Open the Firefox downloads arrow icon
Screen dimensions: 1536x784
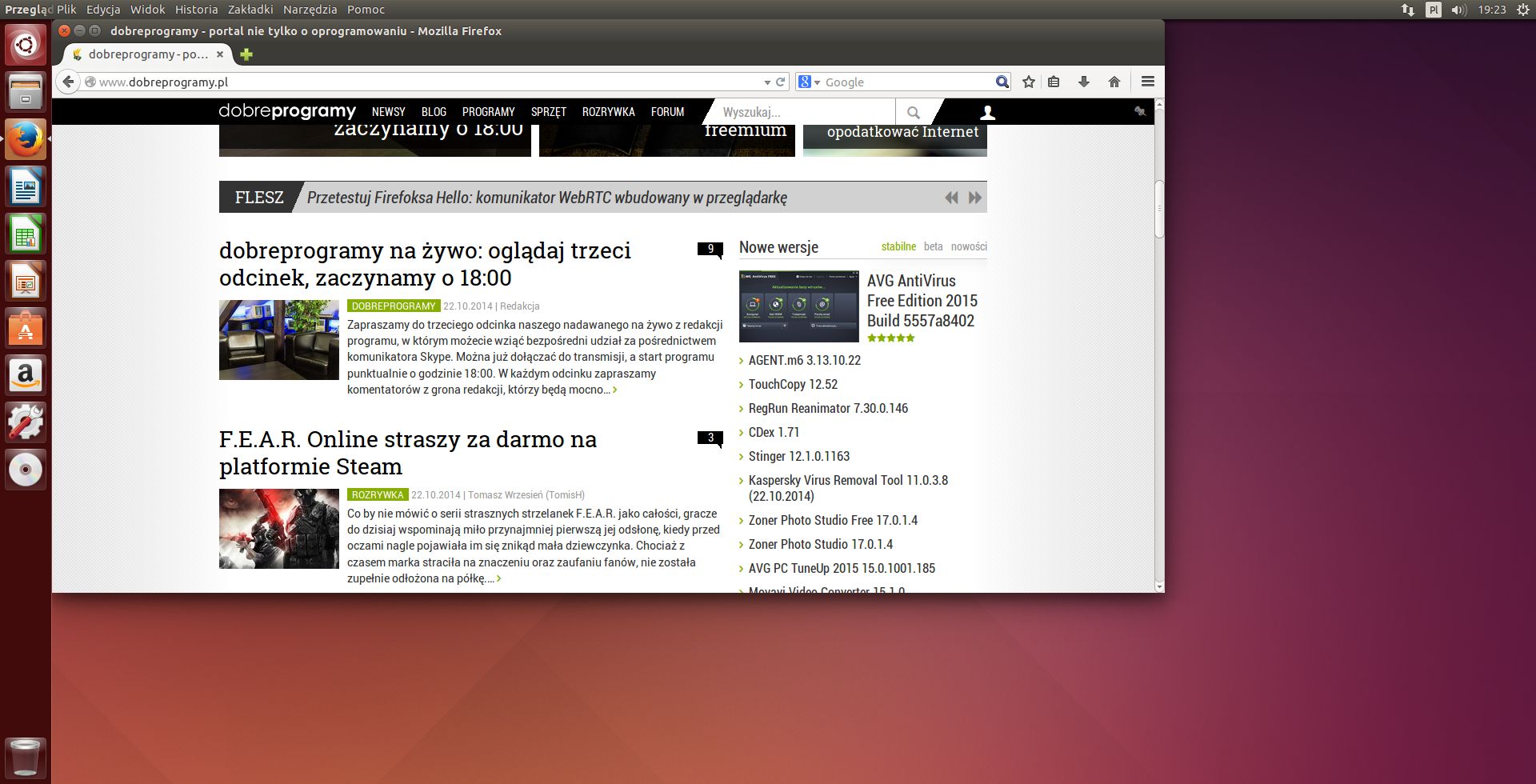1084,82
